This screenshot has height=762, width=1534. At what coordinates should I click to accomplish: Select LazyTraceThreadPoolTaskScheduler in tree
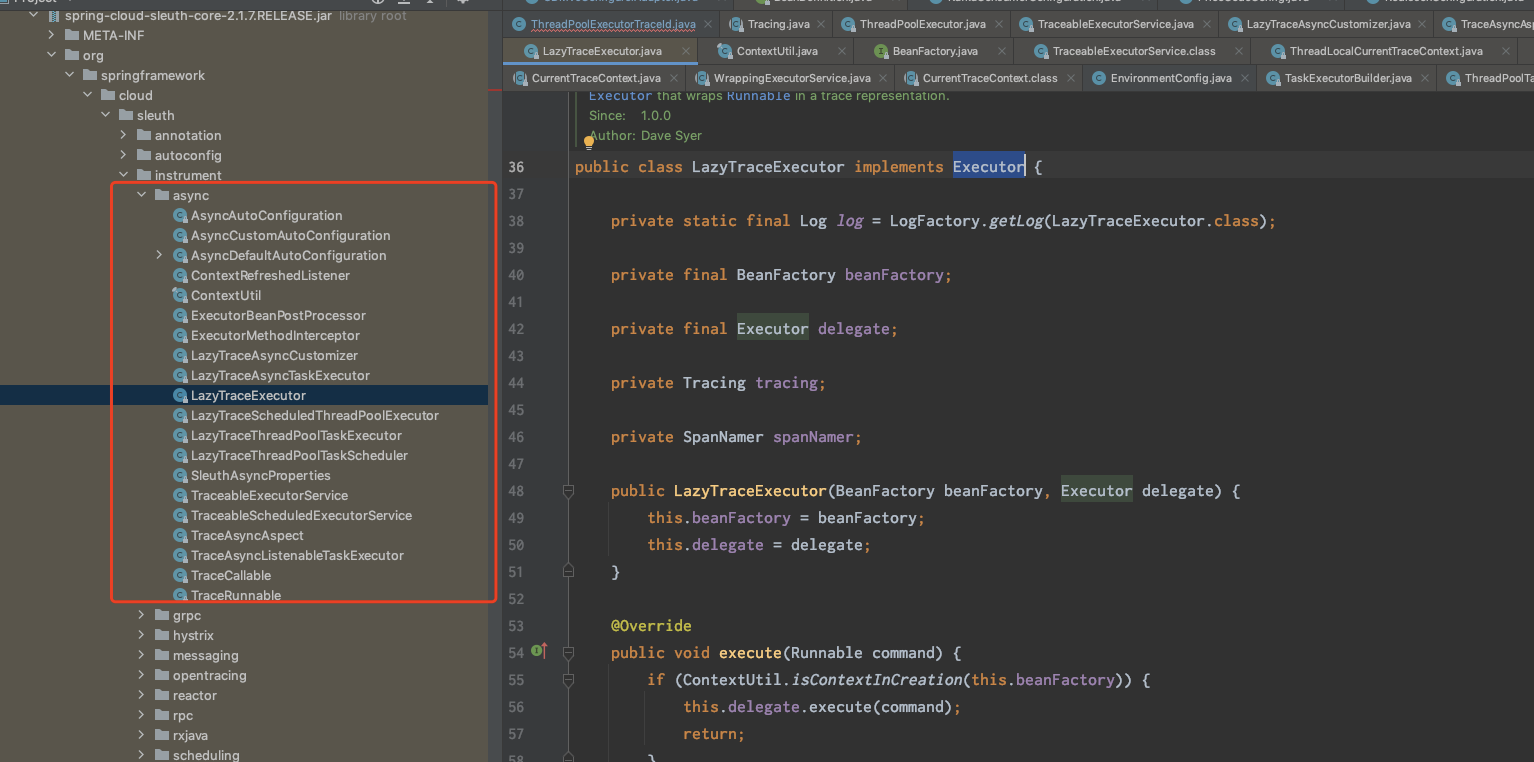299,456
